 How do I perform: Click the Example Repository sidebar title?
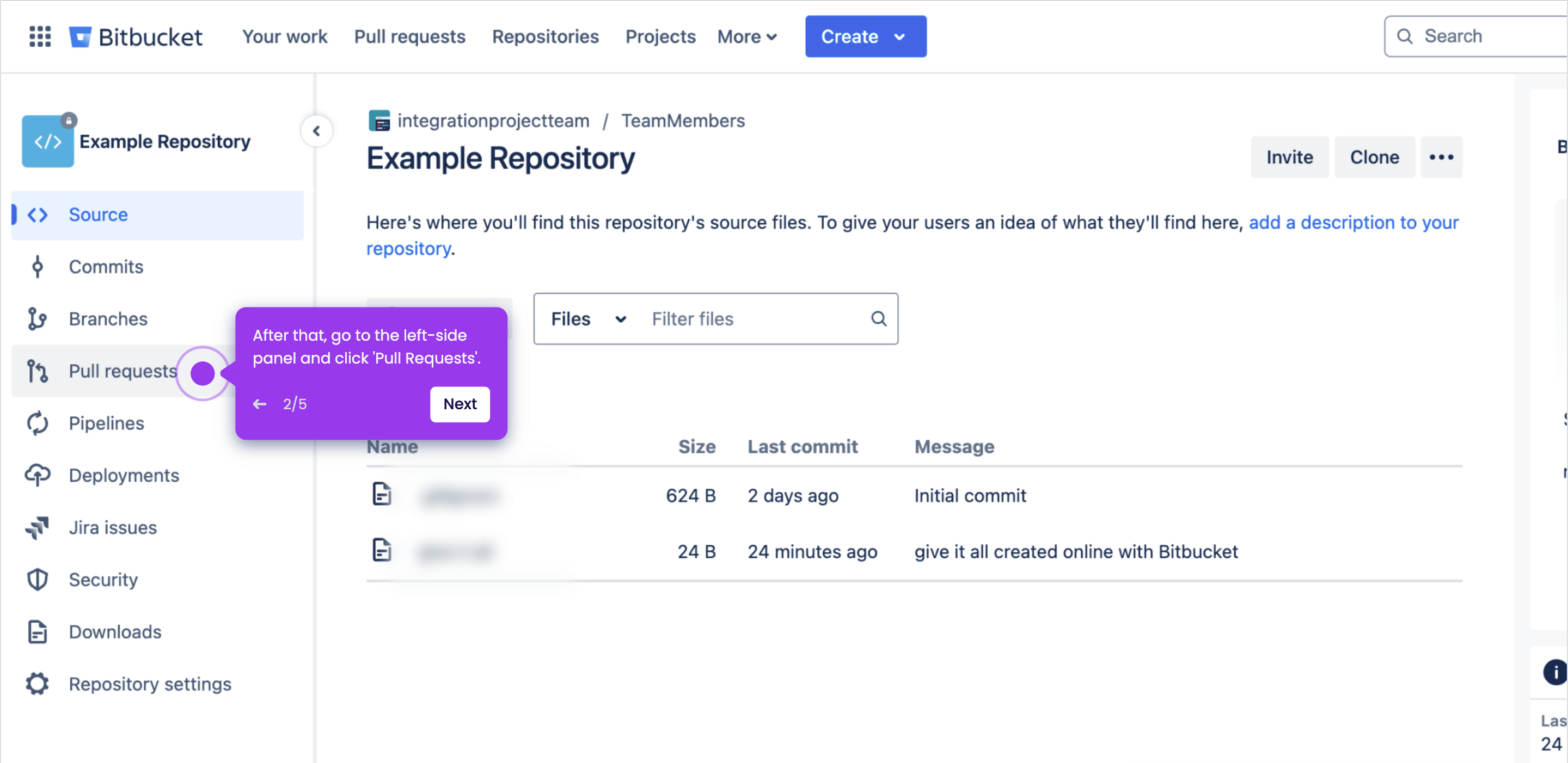point(165,141)
